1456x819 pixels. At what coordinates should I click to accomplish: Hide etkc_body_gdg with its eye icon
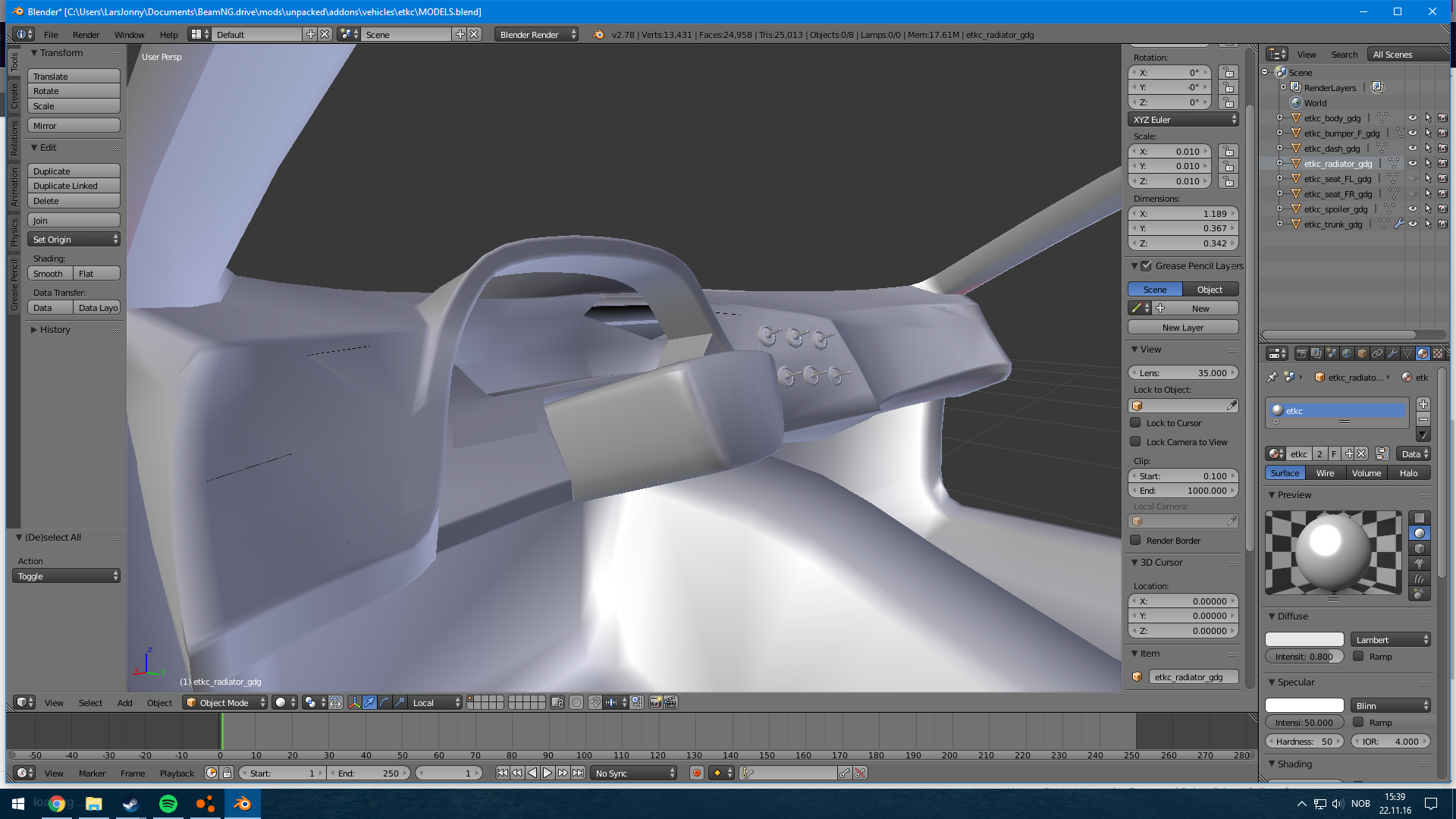[x=1412, y=118]
